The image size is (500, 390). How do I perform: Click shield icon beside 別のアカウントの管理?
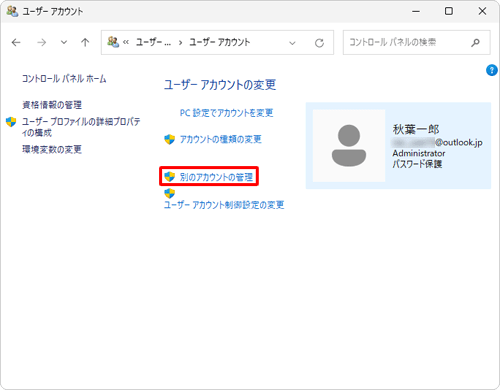click(x=169, y=177)
